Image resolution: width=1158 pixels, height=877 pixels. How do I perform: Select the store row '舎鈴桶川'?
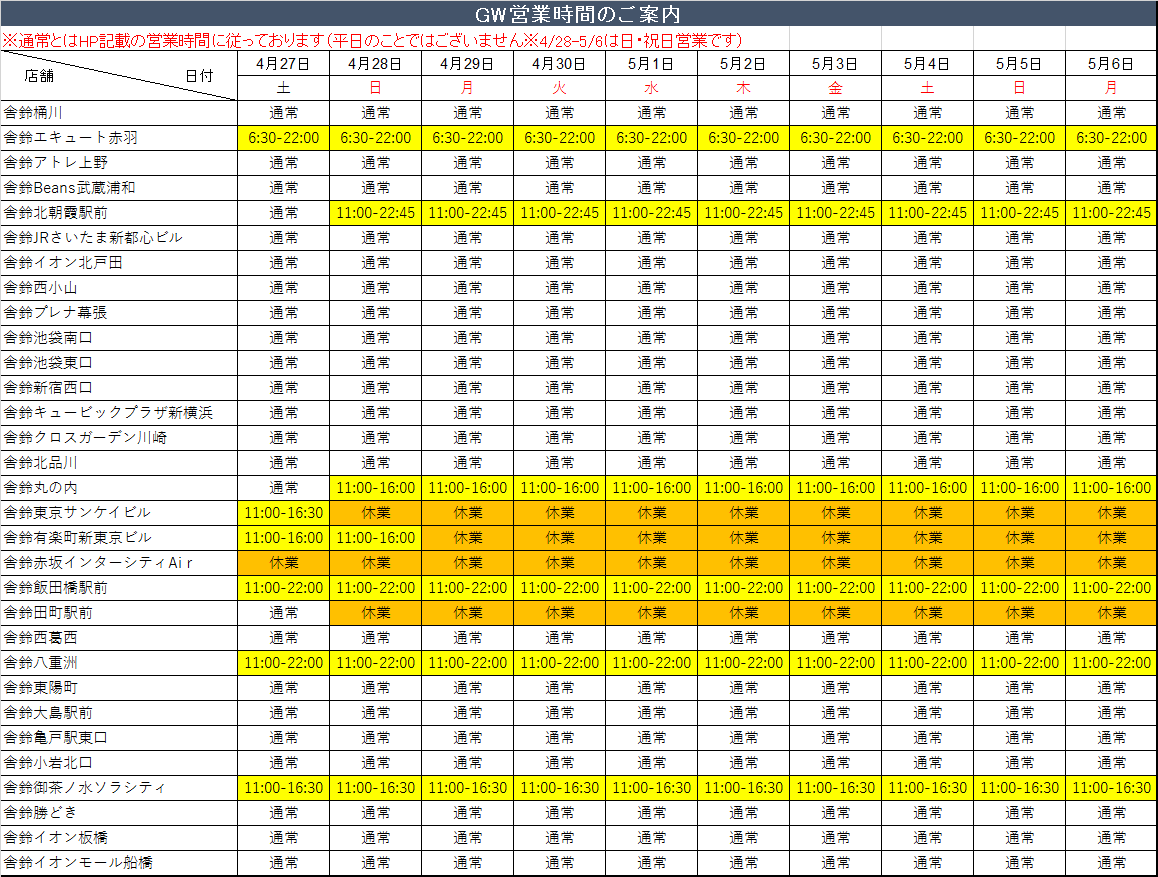pos(579,112)
